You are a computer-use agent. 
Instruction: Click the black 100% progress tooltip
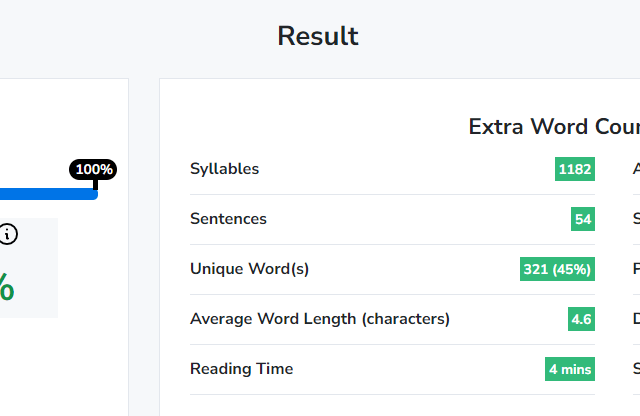pyautogui.click(x=93, y=169)
